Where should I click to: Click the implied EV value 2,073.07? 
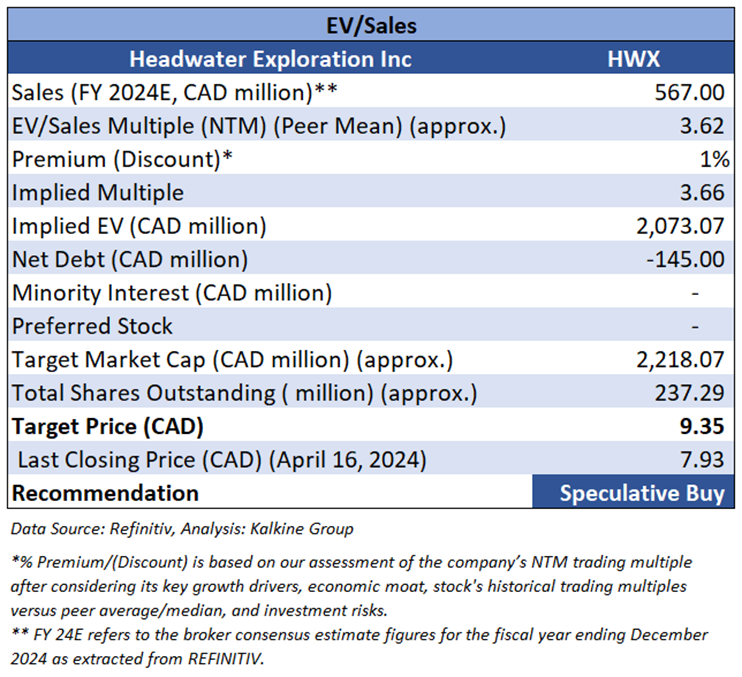pos(680,226)
